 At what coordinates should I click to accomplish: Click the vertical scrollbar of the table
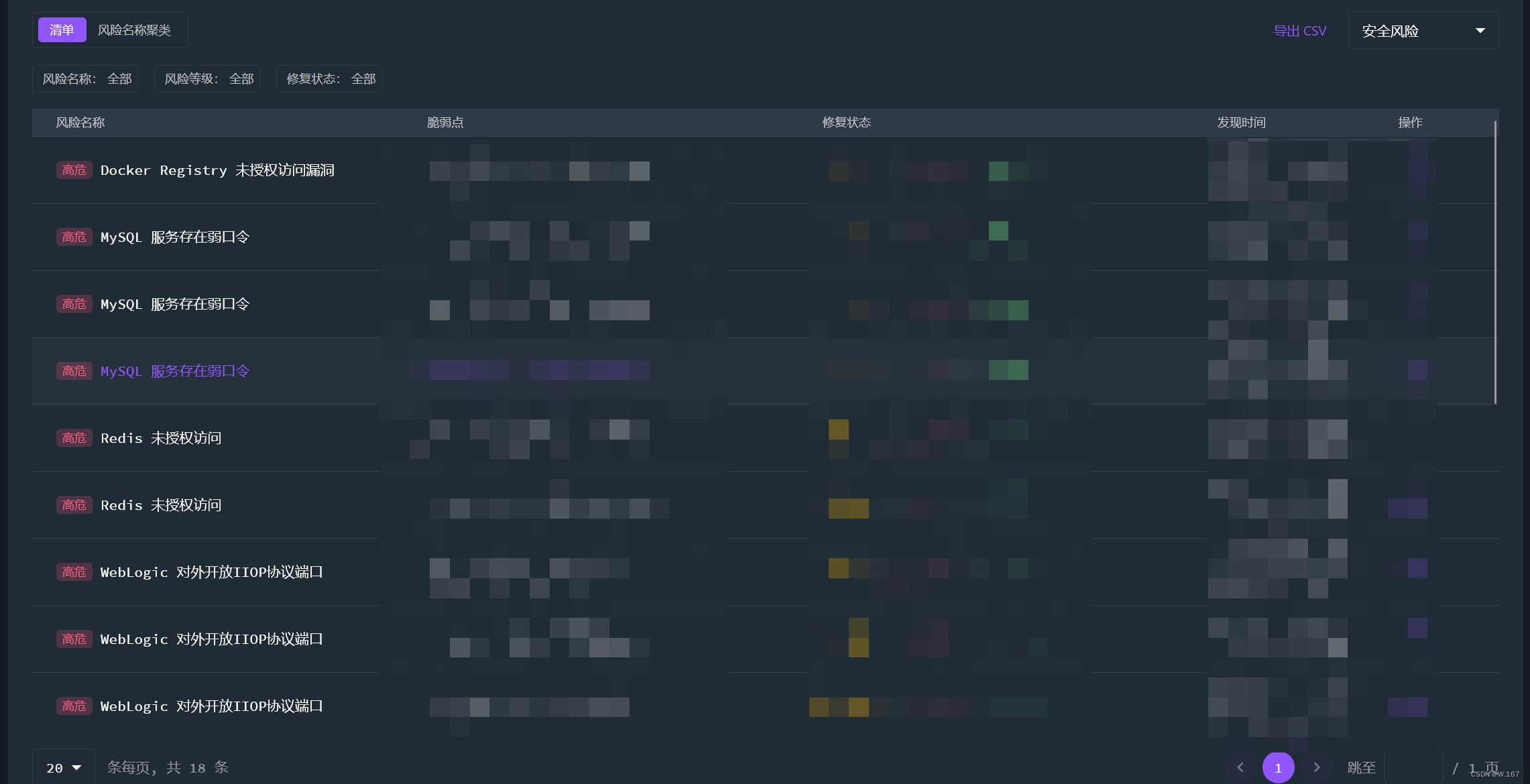click(x=1495, y=261)
